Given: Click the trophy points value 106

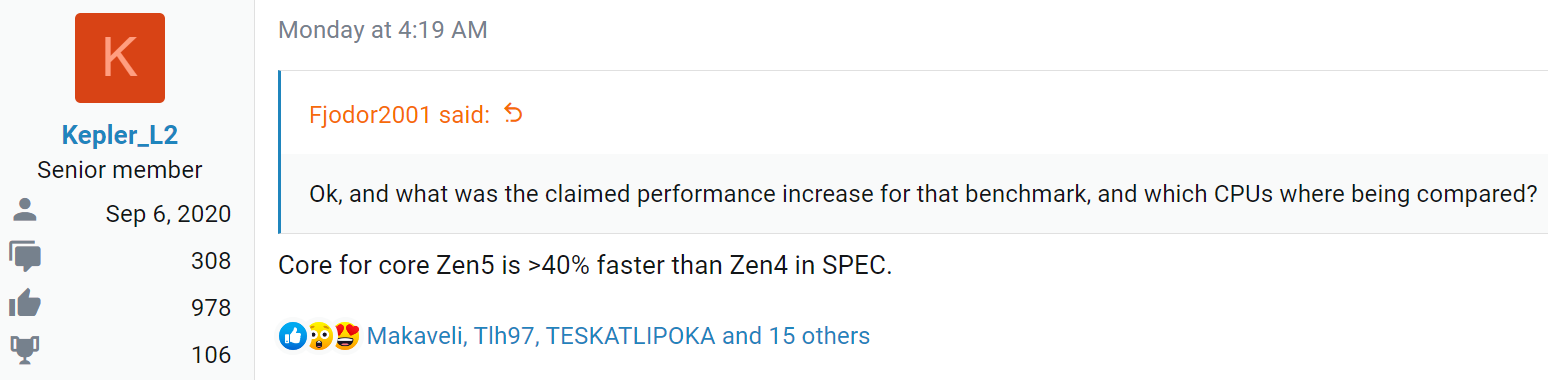Looking at the screenshot, I should tap(211, 355).
